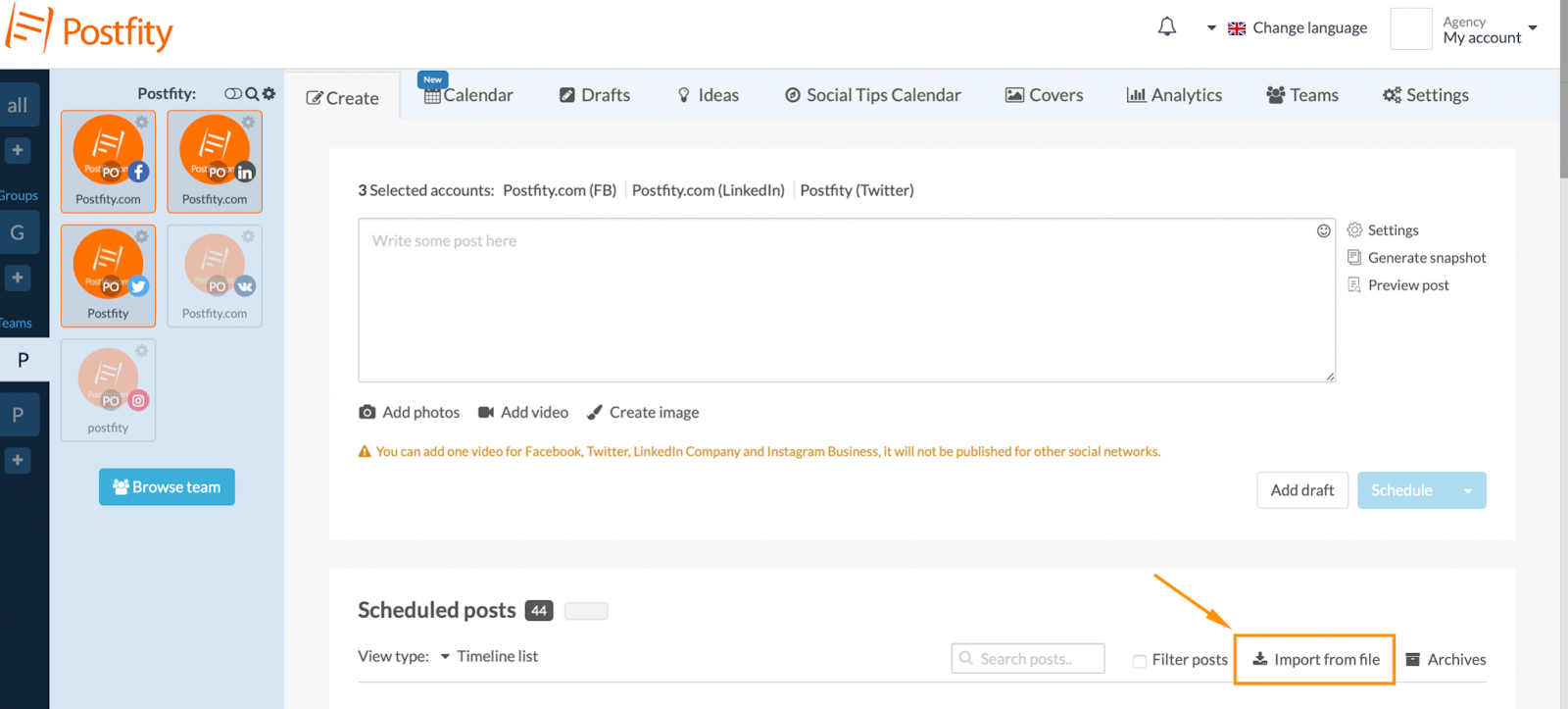Screen dimensions: 1568x709
Task: Click Add video
Action: click(523, 413)
